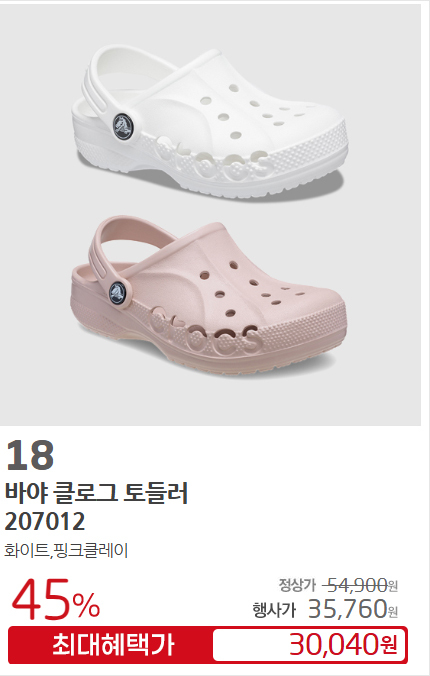Click the color options 화이트,핑크클레이 text
Viewport: 430px width, 676px height.
66,551
